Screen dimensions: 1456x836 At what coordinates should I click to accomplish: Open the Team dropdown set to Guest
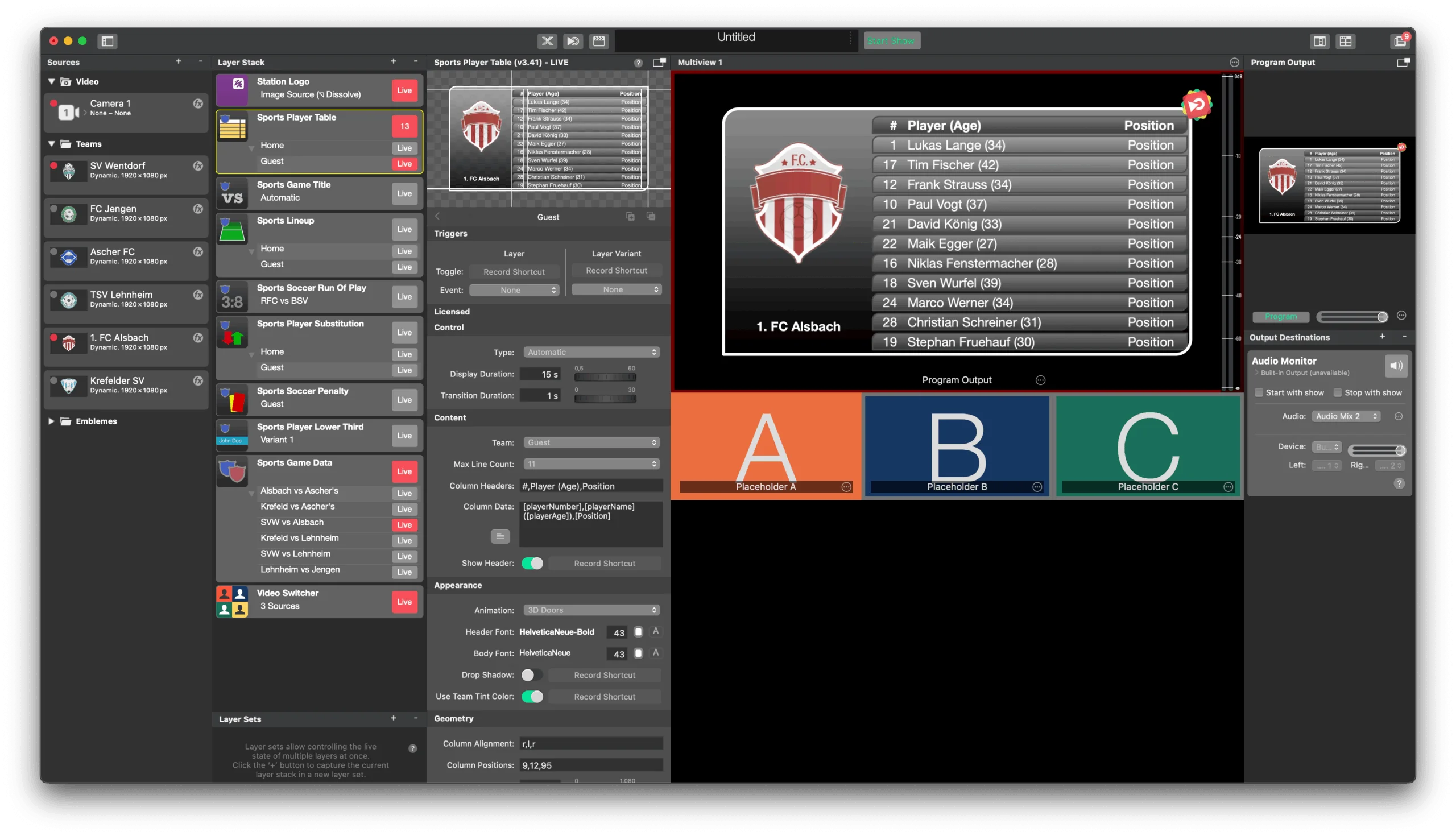point(591,442)
